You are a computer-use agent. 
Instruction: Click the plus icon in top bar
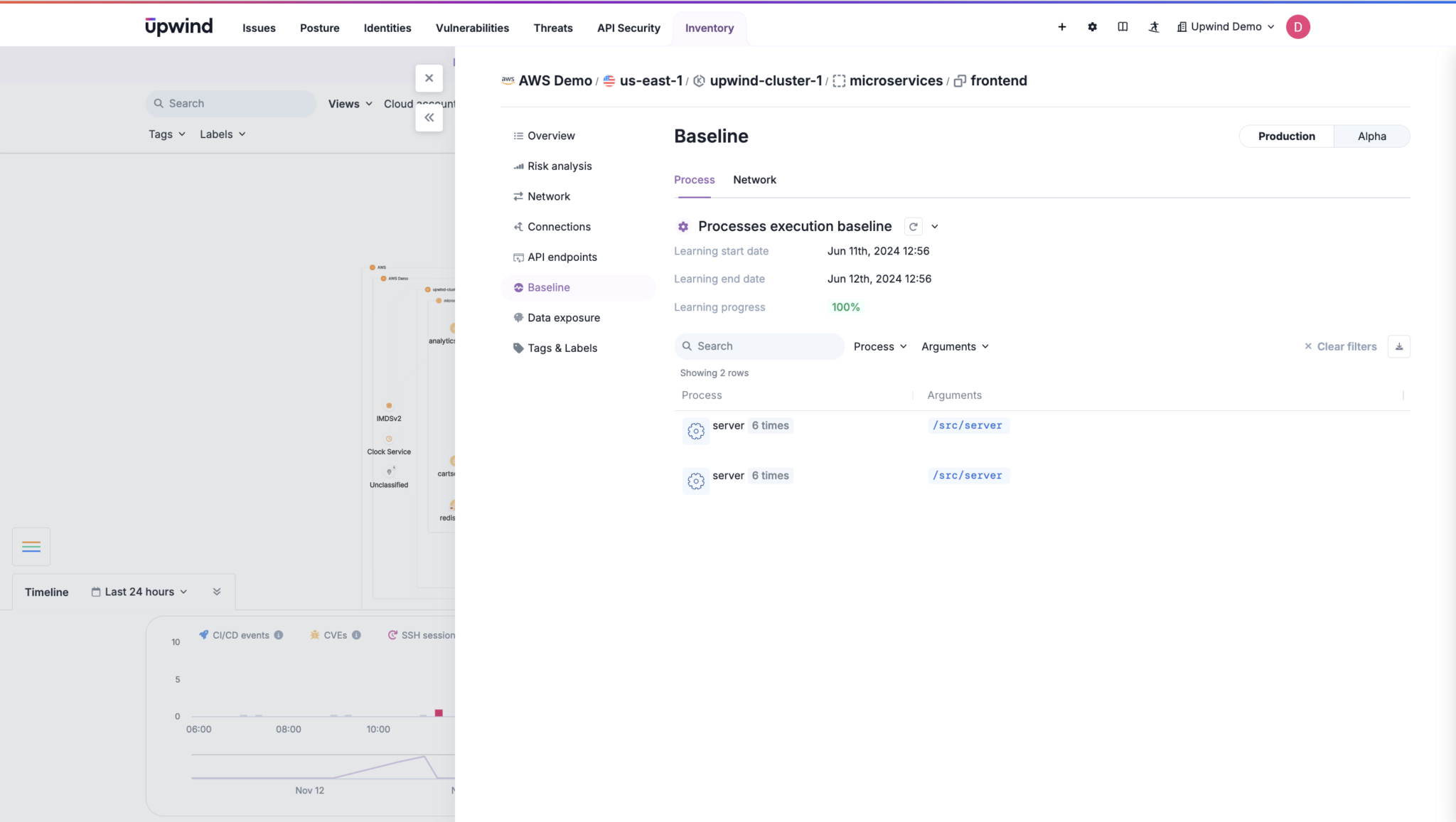point(1061,27)
